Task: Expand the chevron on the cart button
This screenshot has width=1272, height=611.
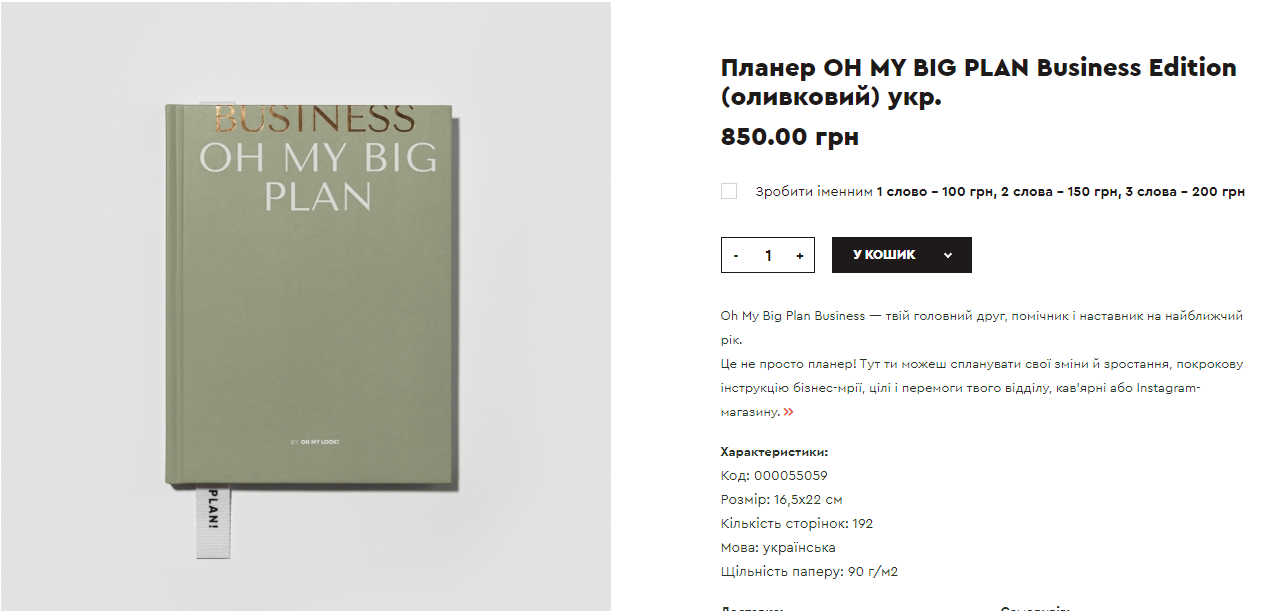Action: 948,255
